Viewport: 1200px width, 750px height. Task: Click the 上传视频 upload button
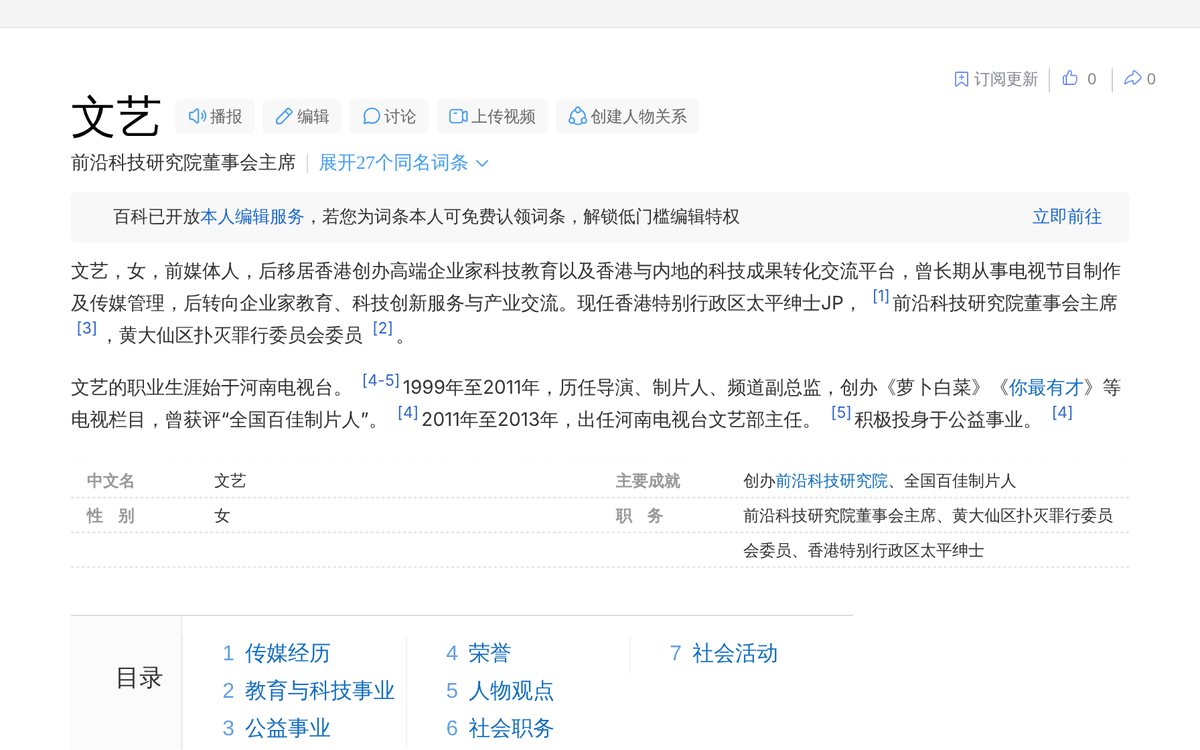coord(492,117)
